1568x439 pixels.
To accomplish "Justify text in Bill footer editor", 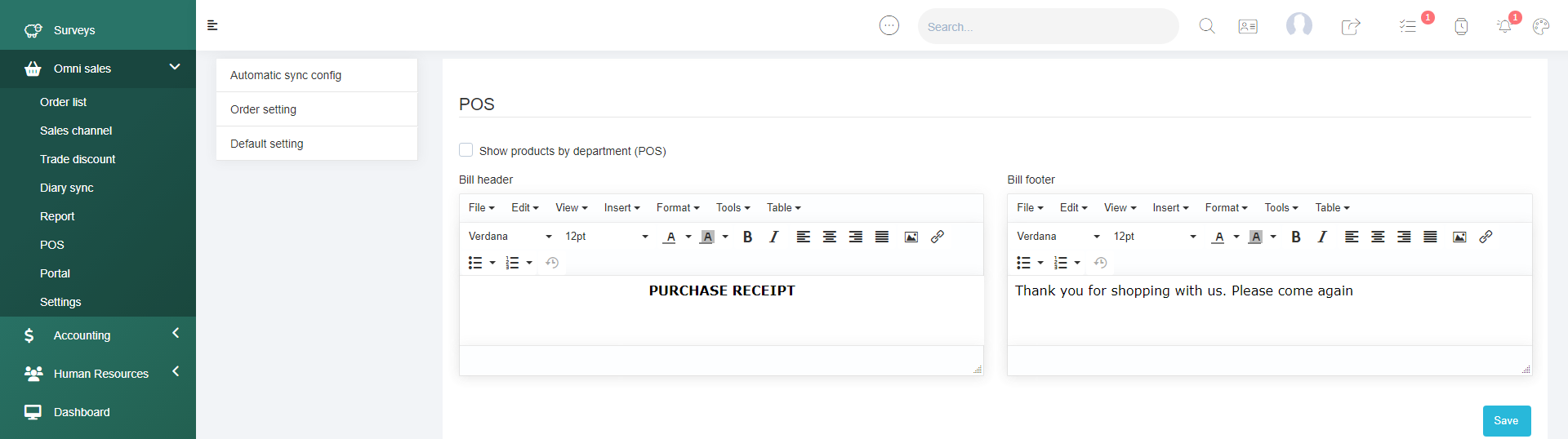I will click(1430, 237).
